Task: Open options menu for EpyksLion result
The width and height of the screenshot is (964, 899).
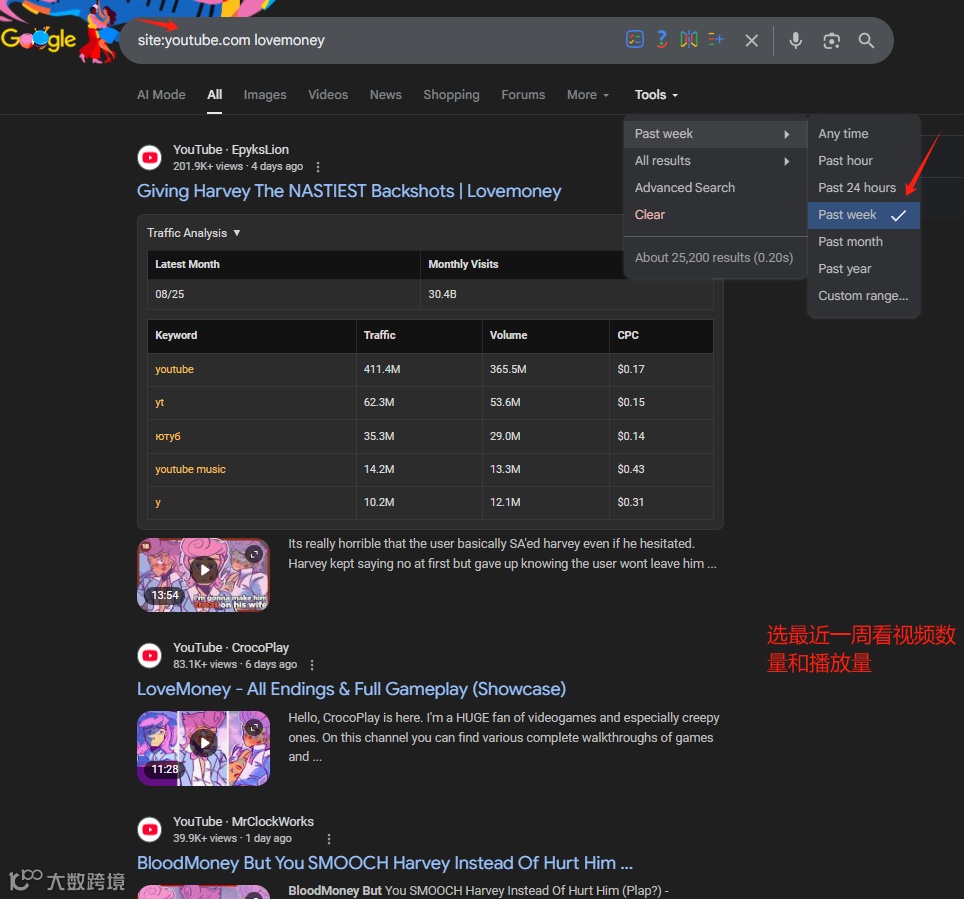Action: click(317, 167)
